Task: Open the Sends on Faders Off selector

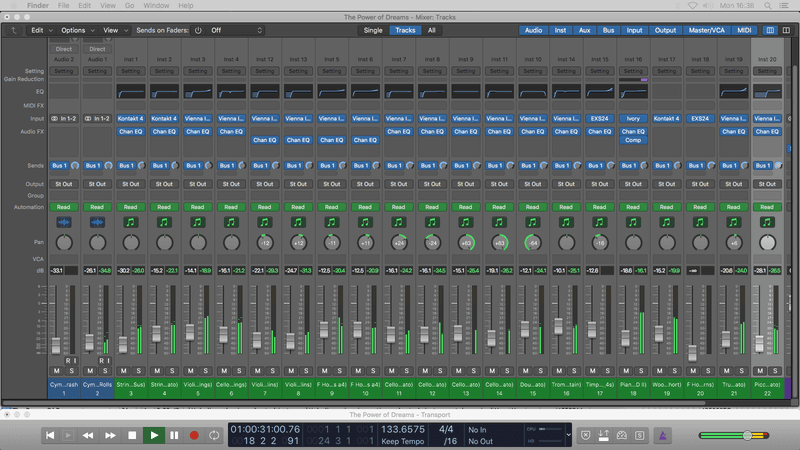Action: (x=235, y=30)
